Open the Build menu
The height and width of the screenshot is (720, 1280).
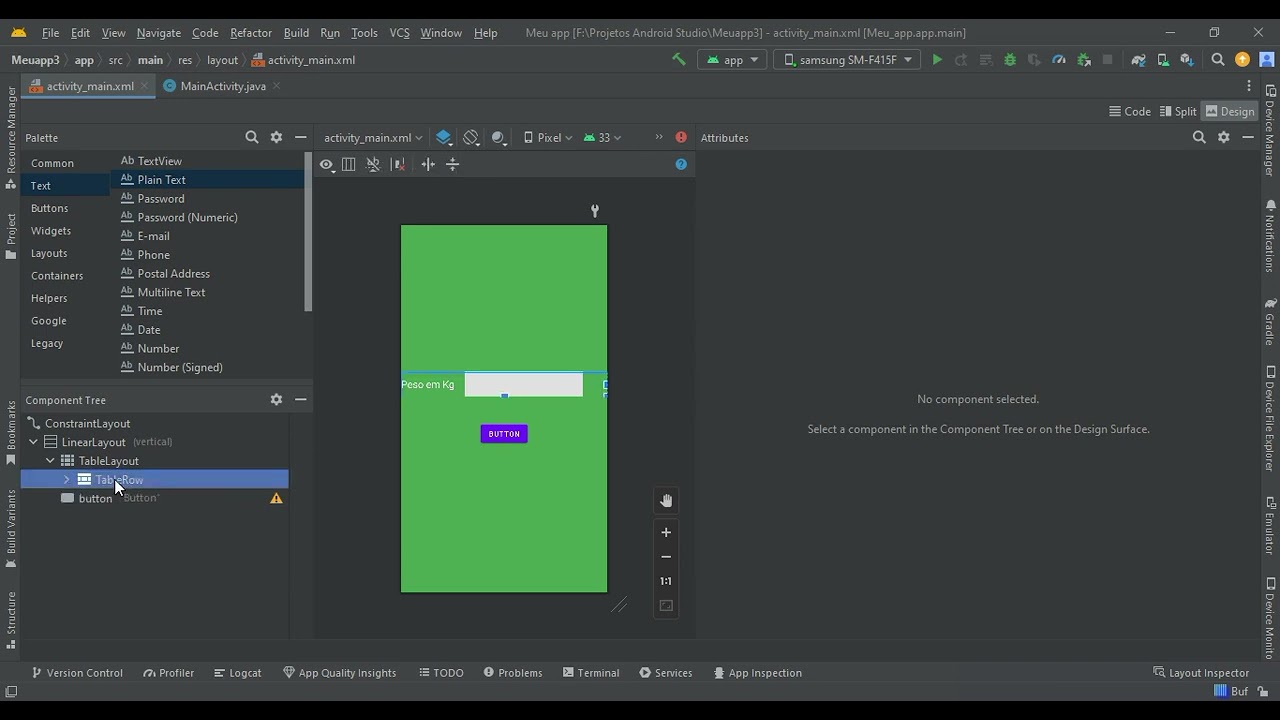[296, 33]
